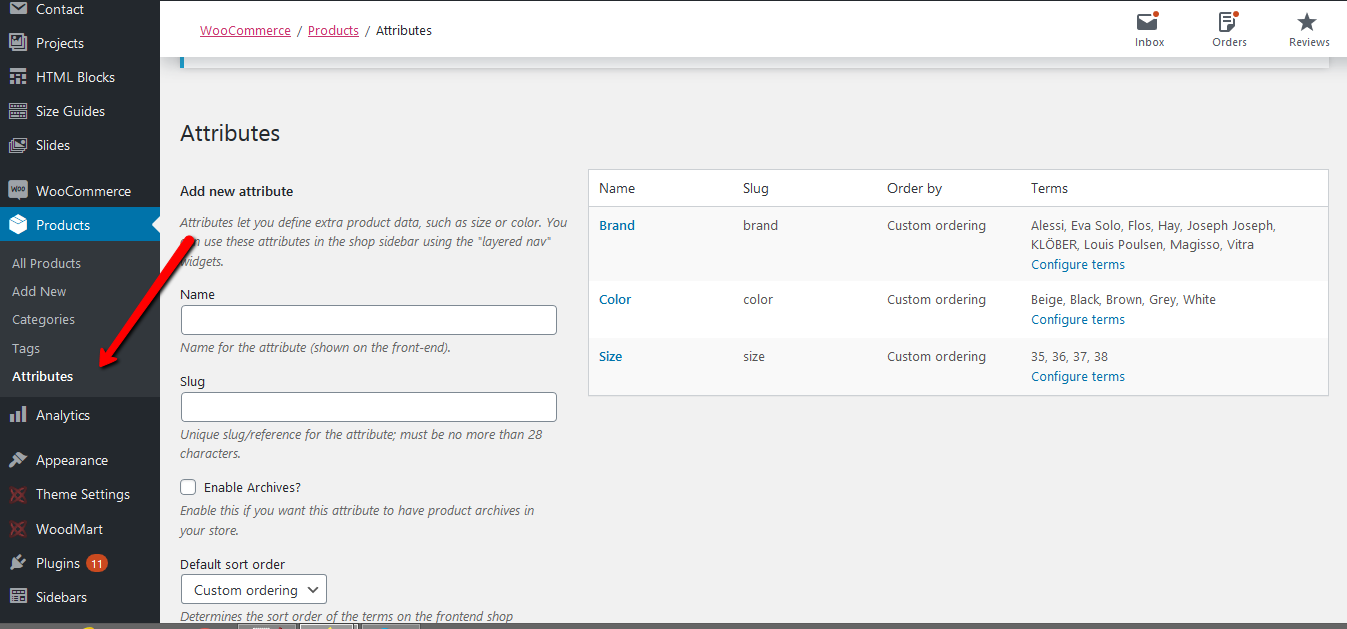This screenshot has width=1347, height=629.
Task: Click the Analytics bar chart icon
Action: coord(18,415)
